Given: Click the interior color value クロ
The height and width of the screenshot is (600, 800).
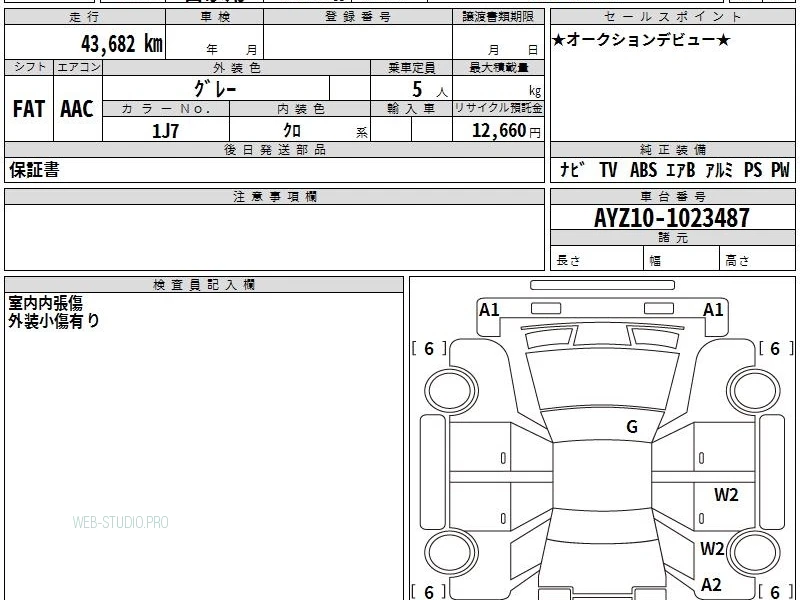Looking at the screenshot, I should pyautogui.click(x=292, y=131).
